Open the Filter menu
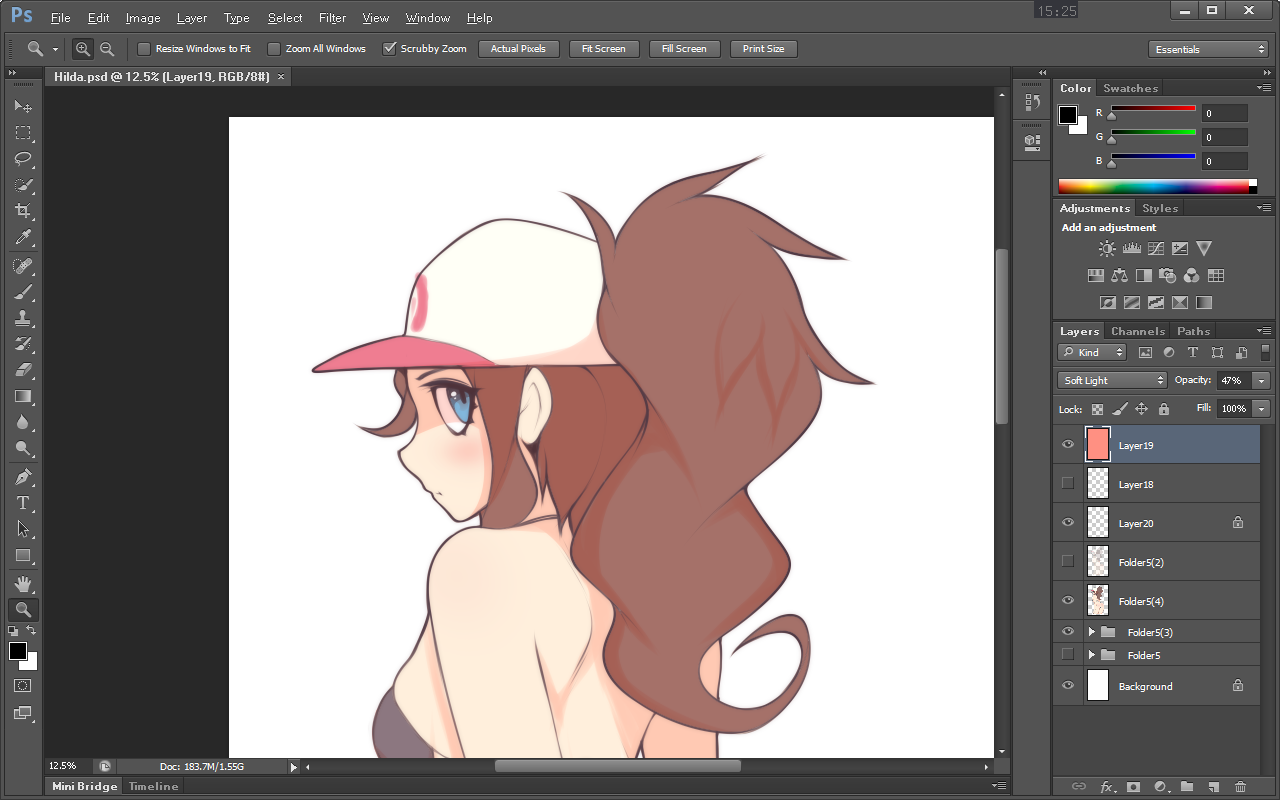The height and width of the screenshot is (800, 1280). point(332,18)
